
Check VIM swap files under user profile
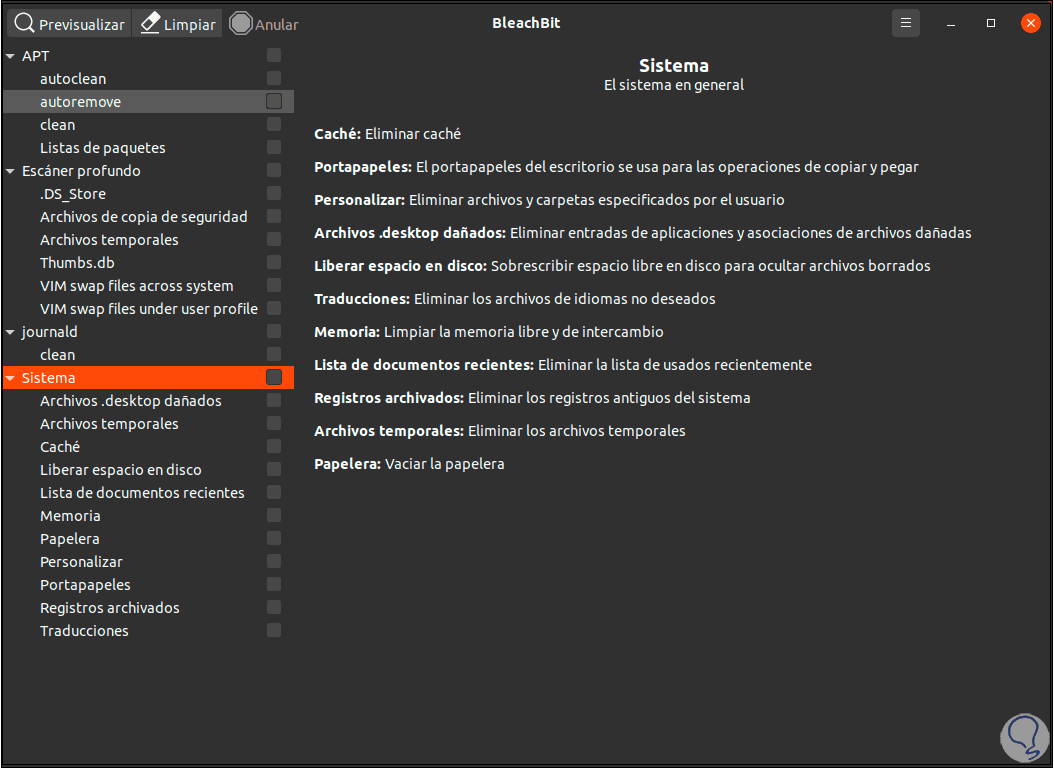tap(274, 308)
